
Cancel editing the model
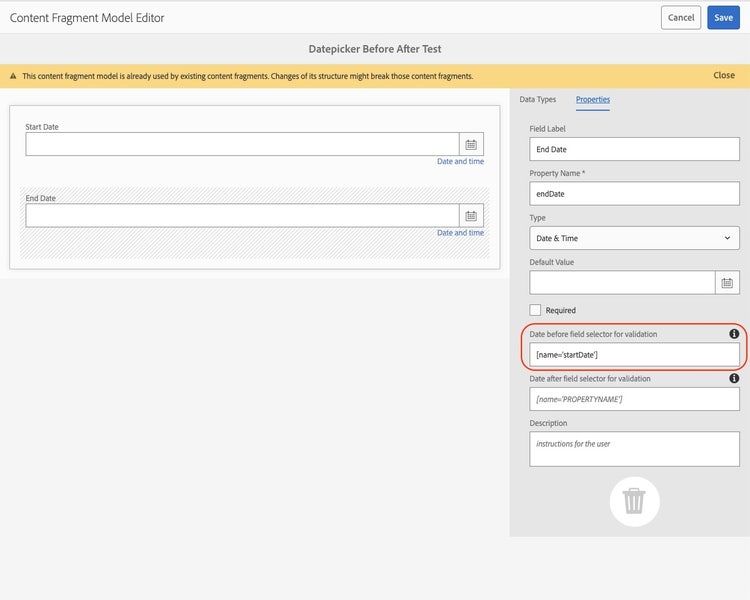[x=681, y=18]
